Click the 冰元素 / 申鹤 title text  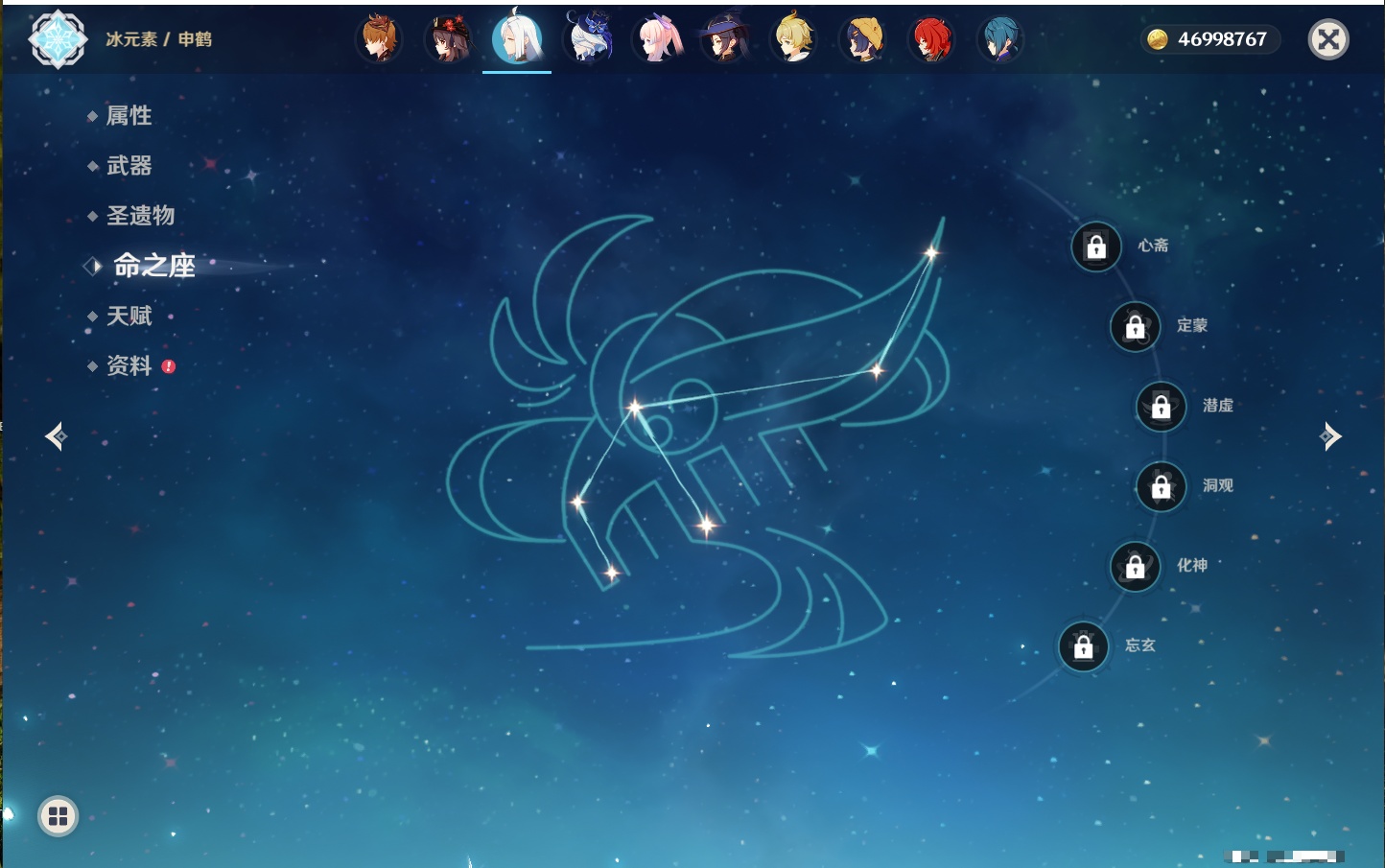(x=159, y=39)
